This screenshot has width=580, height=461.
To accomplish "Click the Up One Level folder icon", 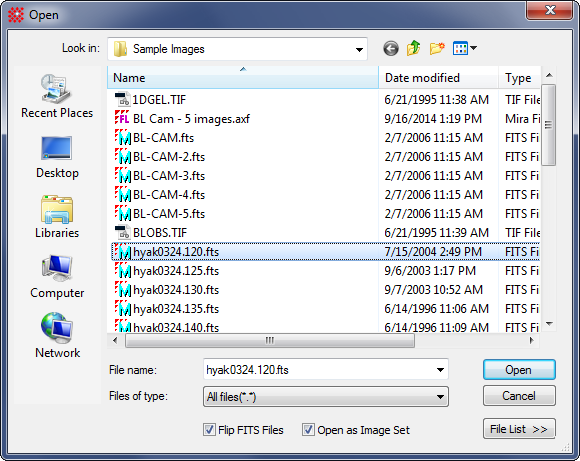I will tap(414, 48).
